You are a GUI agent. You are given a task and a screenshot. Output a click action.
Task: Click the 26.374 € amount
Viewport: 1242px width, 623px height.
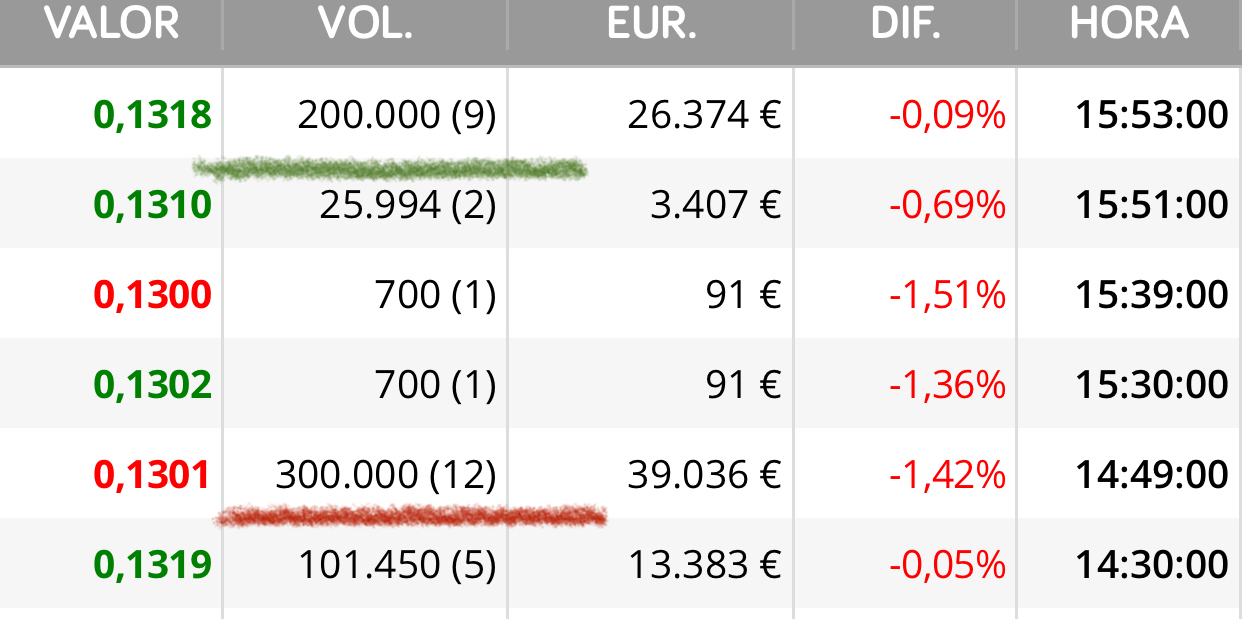[704, 115]
